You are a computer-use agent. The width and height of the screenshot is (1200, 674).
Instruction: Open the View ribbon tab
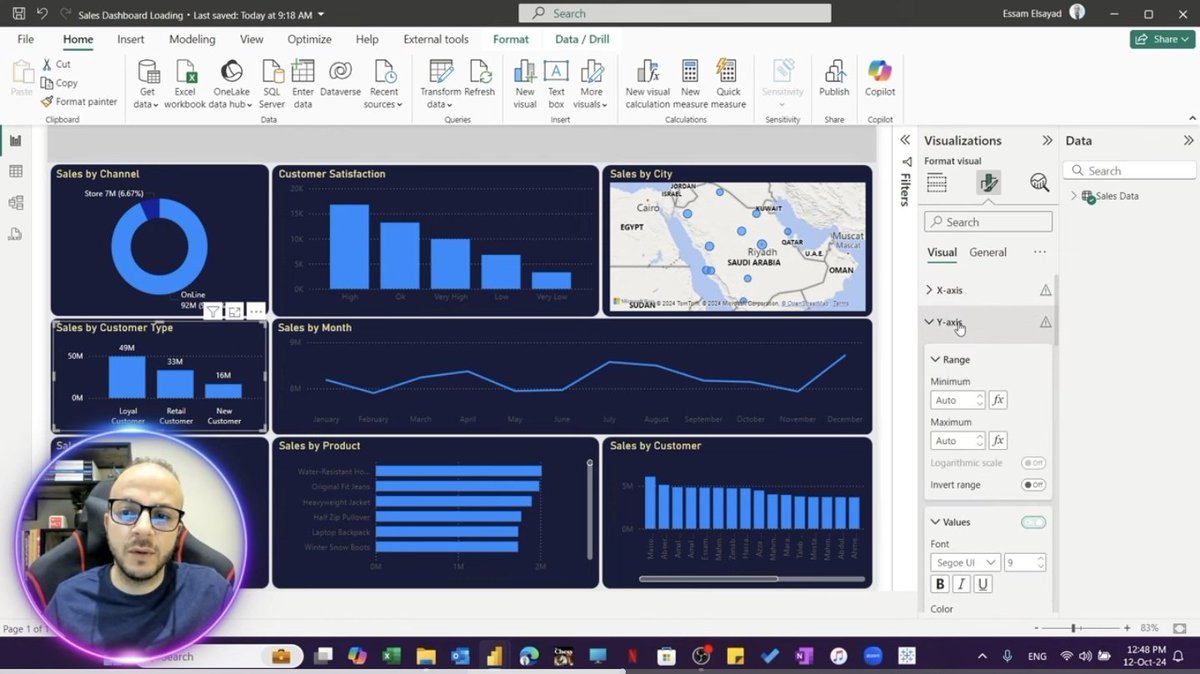(x=252, y=39)
